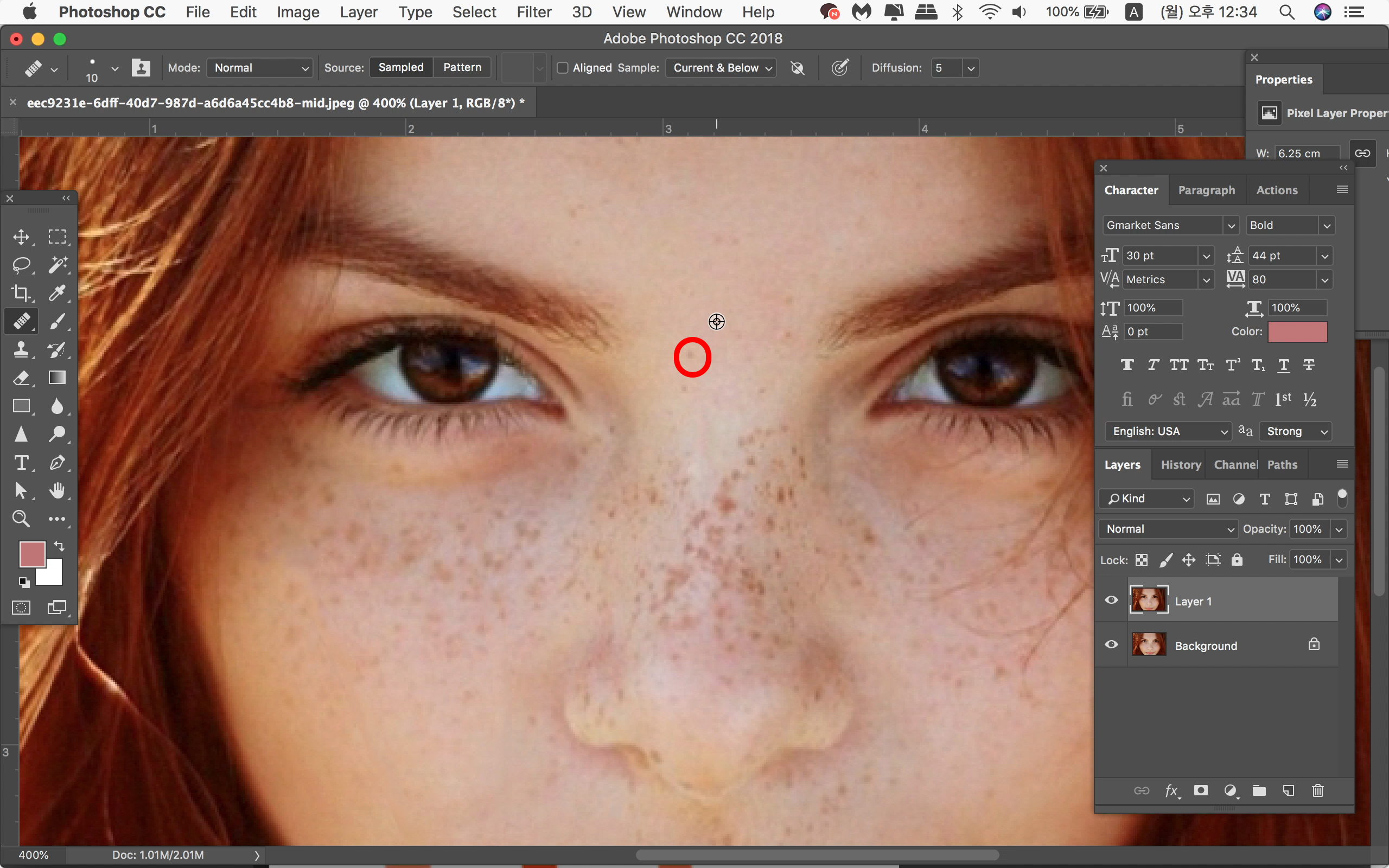This screenshot has height=868, width=1389.
Task: Delete layer using trash icon
Action: tap(1318, 790)
